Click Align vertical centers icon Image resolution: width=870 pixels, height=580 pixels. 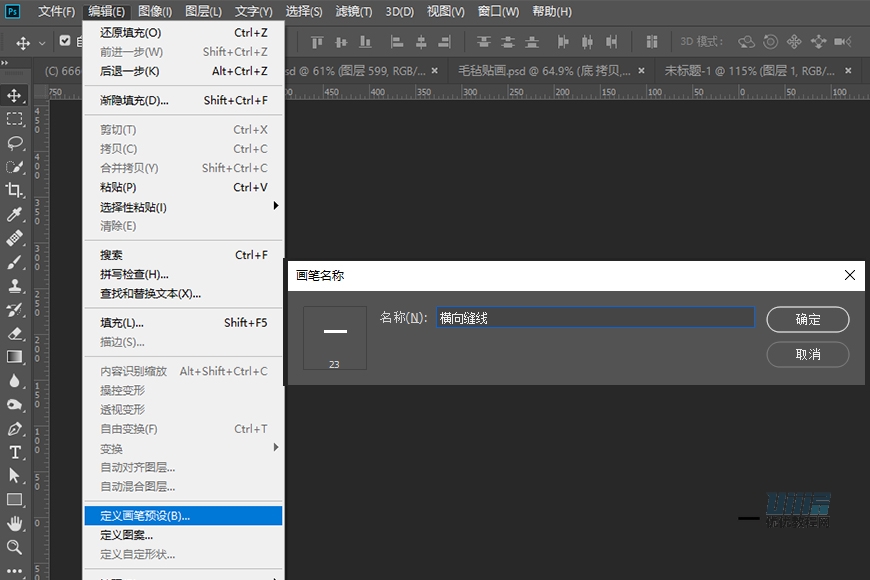coord(341,42)
